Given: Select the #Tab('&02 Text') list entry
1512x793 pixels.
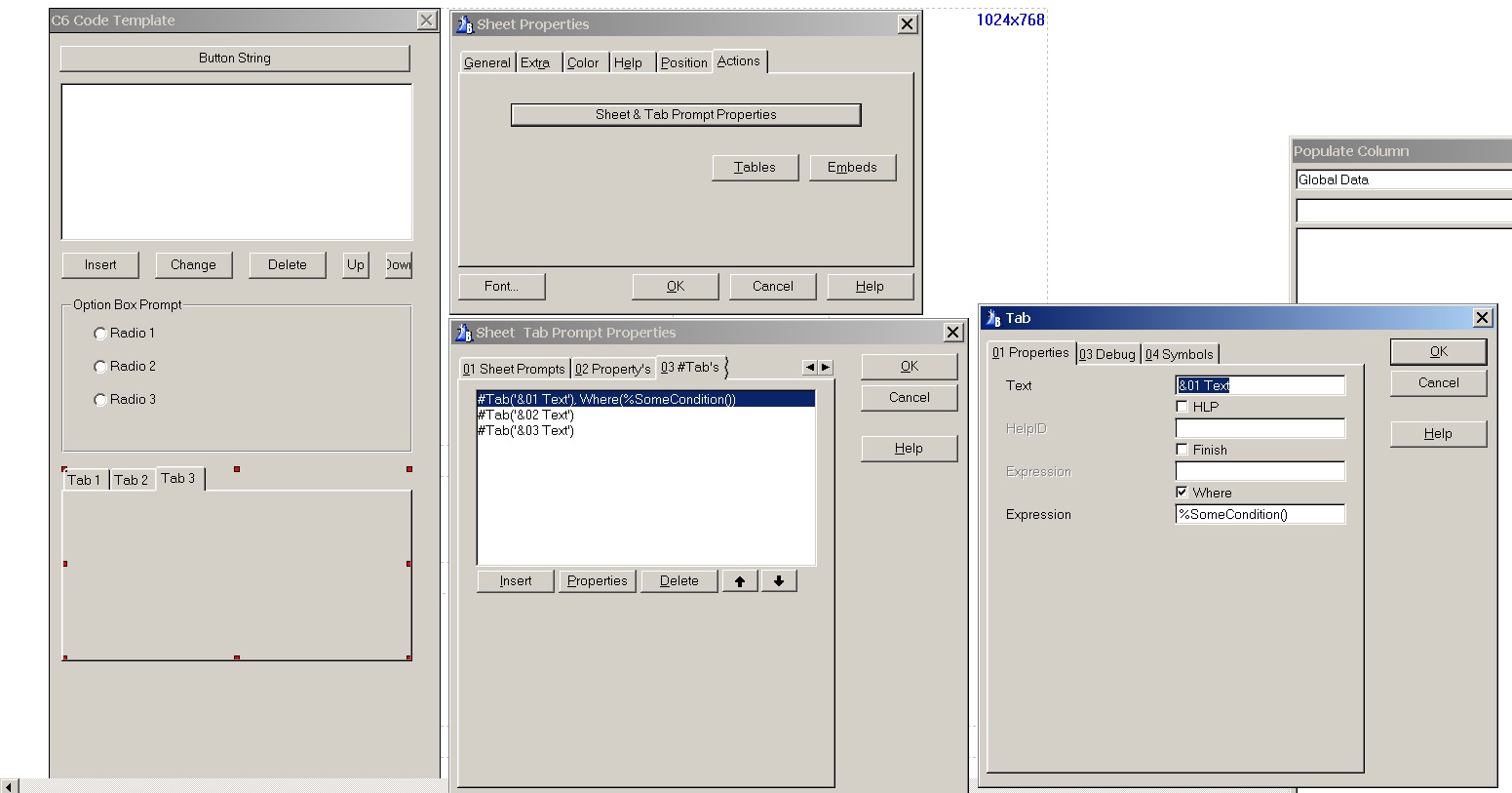Looking at the screenshot, I should [x=525, y=415].
